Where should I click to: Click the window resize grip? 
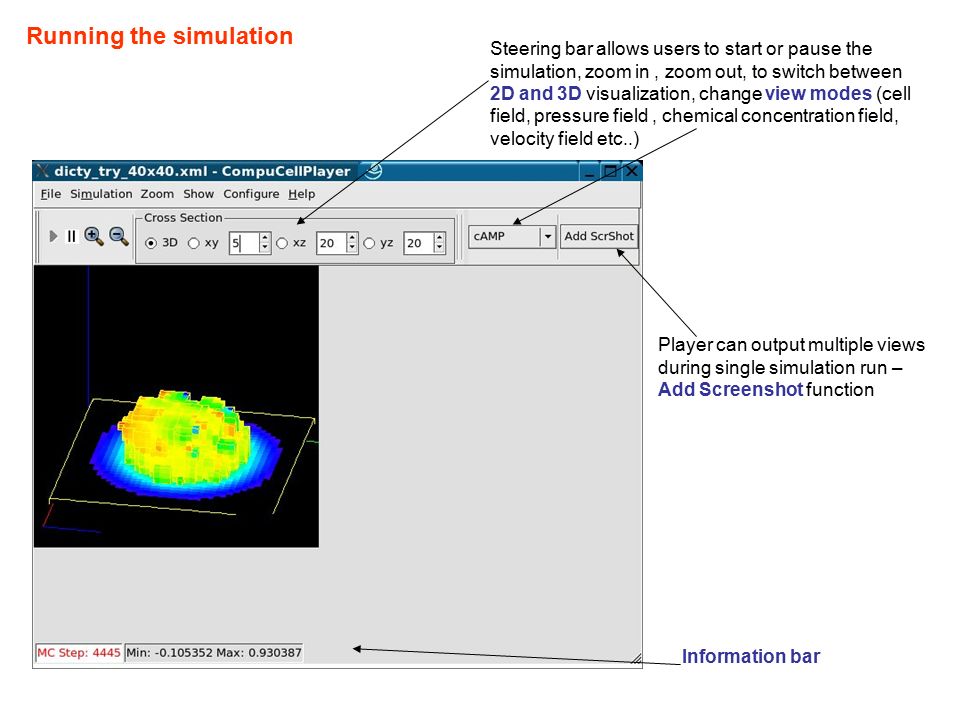636,658
